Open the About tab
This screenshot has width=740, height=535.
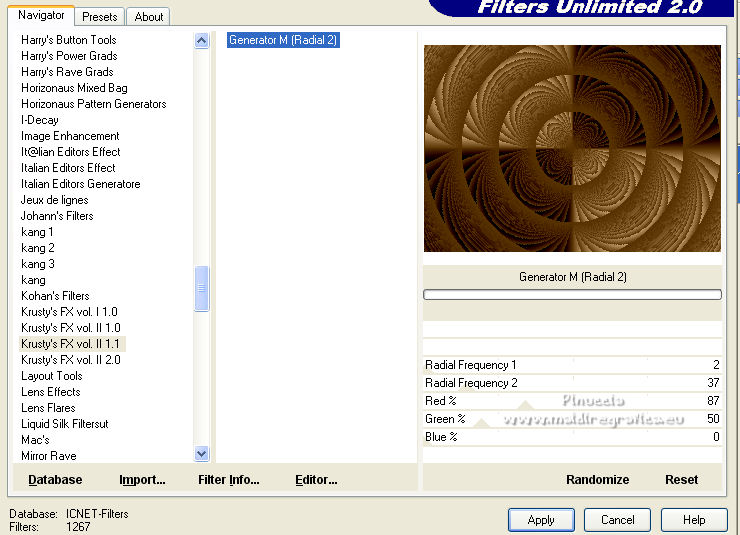149,17
